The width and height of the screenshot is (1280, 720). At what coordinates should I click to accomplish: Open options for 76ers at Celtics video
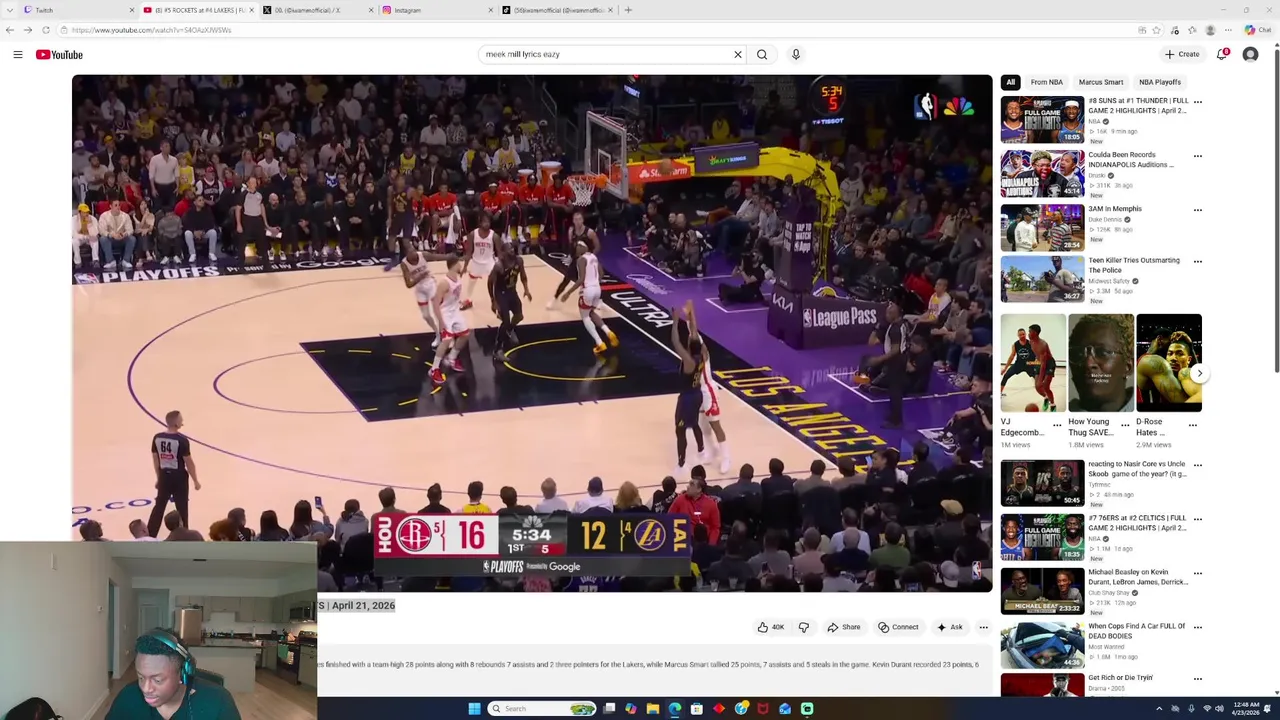(x=1198, y=519)
